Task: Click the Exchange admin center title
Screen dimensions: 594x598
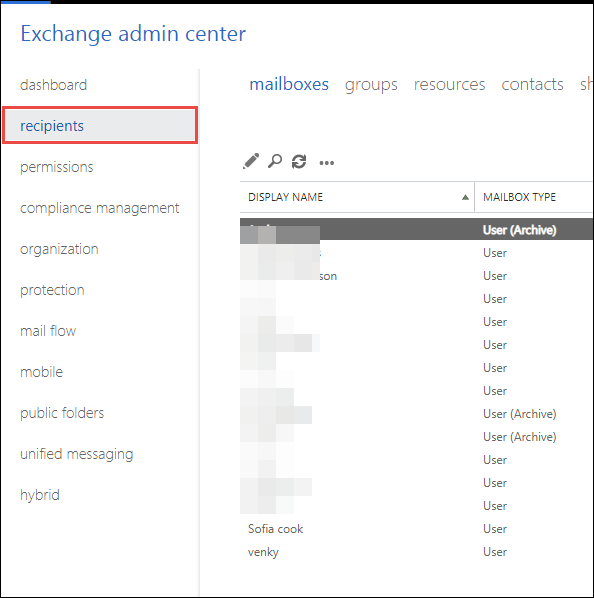Action: (133, 34)
